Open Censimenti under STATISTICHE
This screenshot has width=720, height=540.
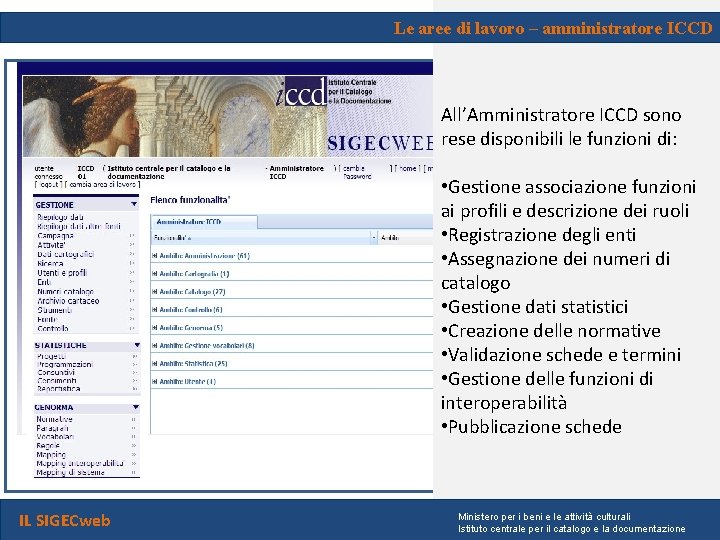56,381
